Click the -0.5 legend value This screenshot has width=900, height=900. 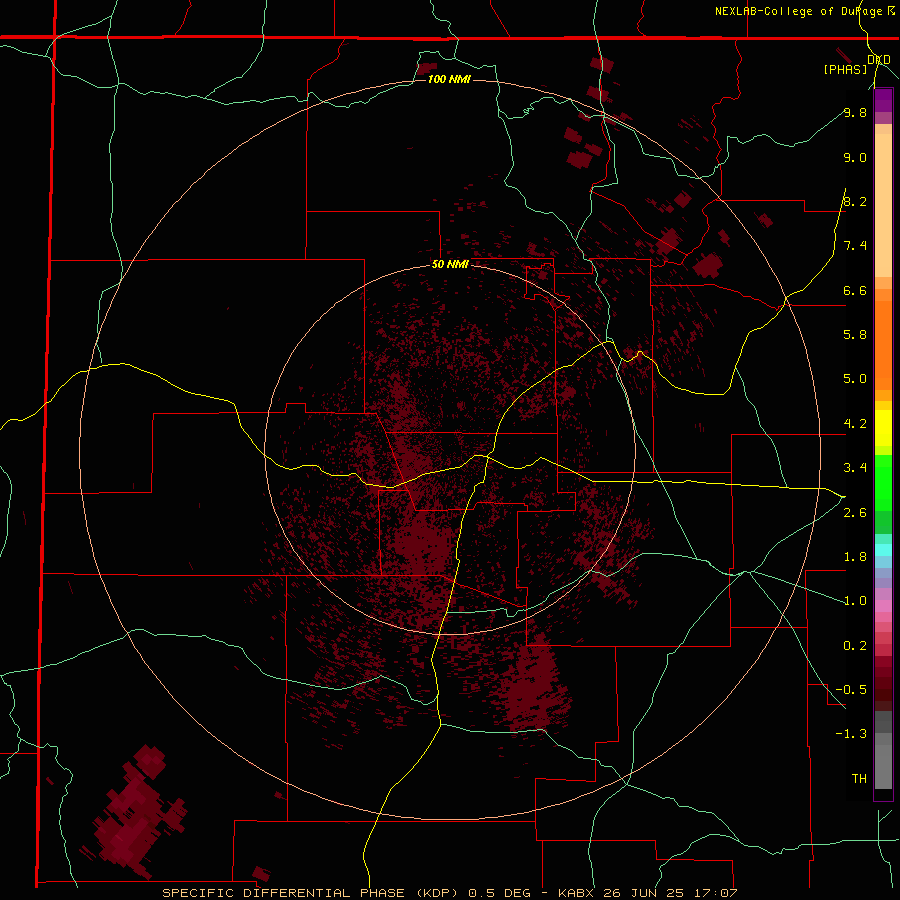(851, 689)
